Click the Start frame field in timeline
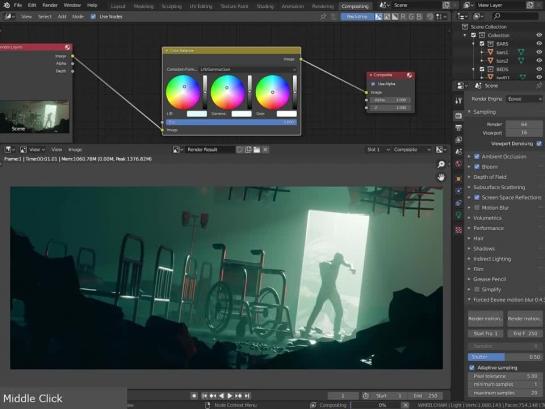This screenshot has width=545, height=409. [389, 396]
